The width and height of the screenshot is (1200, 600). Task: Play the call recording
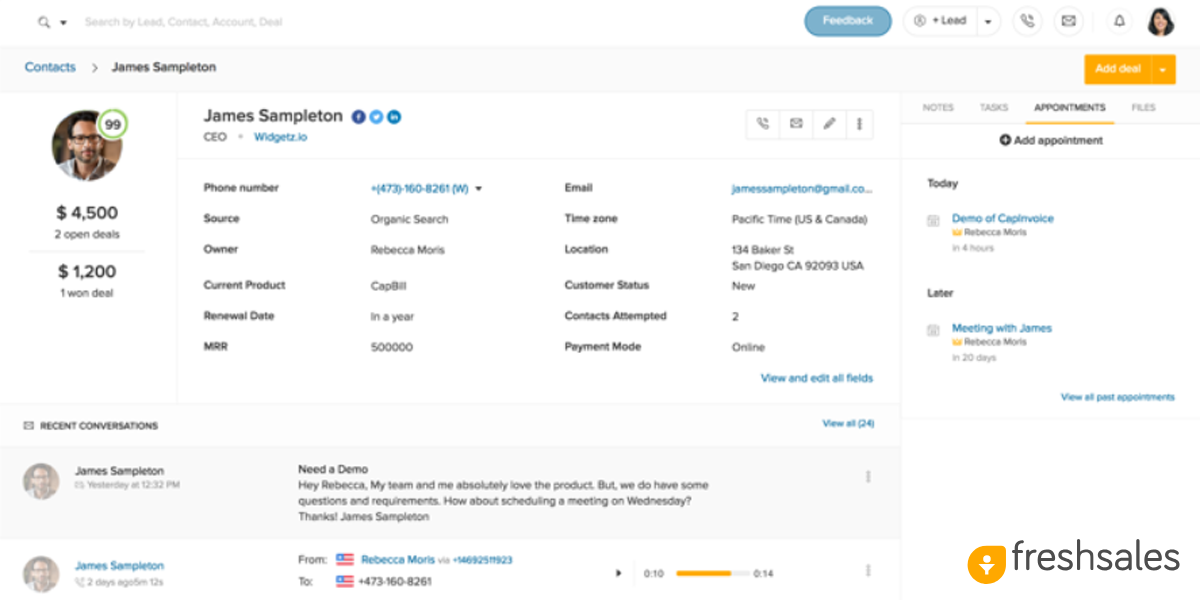[x=618, y=574]
